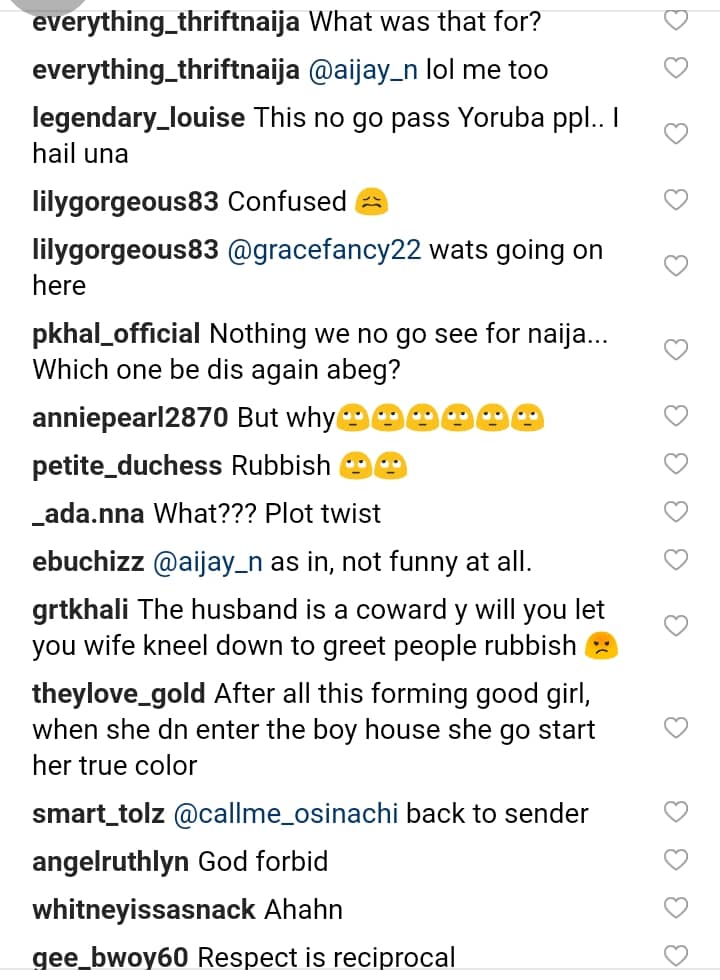This screenshot has width=720, height=980.
Task: Like legendary_louise's Yoruba ppl comment
Action: 677,134
